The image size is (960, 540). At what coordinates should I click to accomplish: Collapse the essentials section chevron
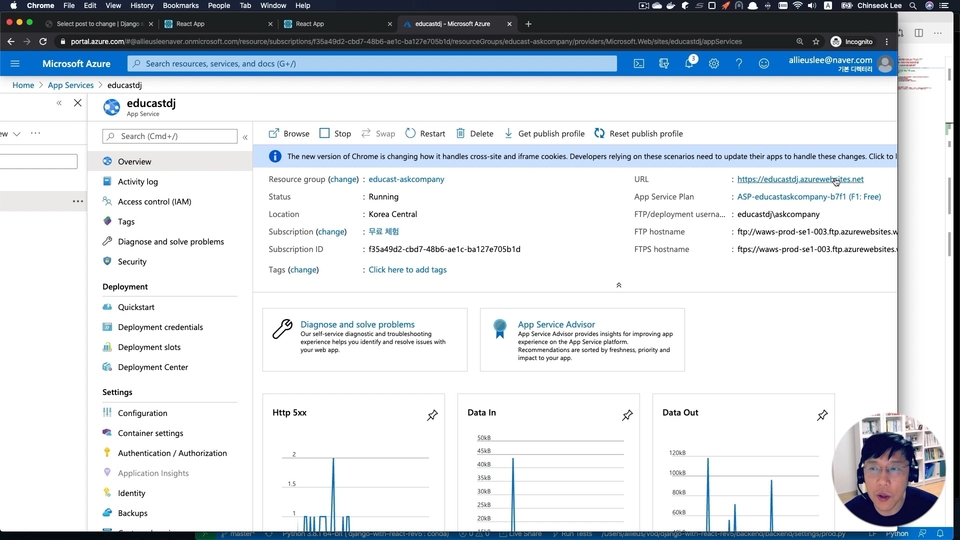[618, 285]
